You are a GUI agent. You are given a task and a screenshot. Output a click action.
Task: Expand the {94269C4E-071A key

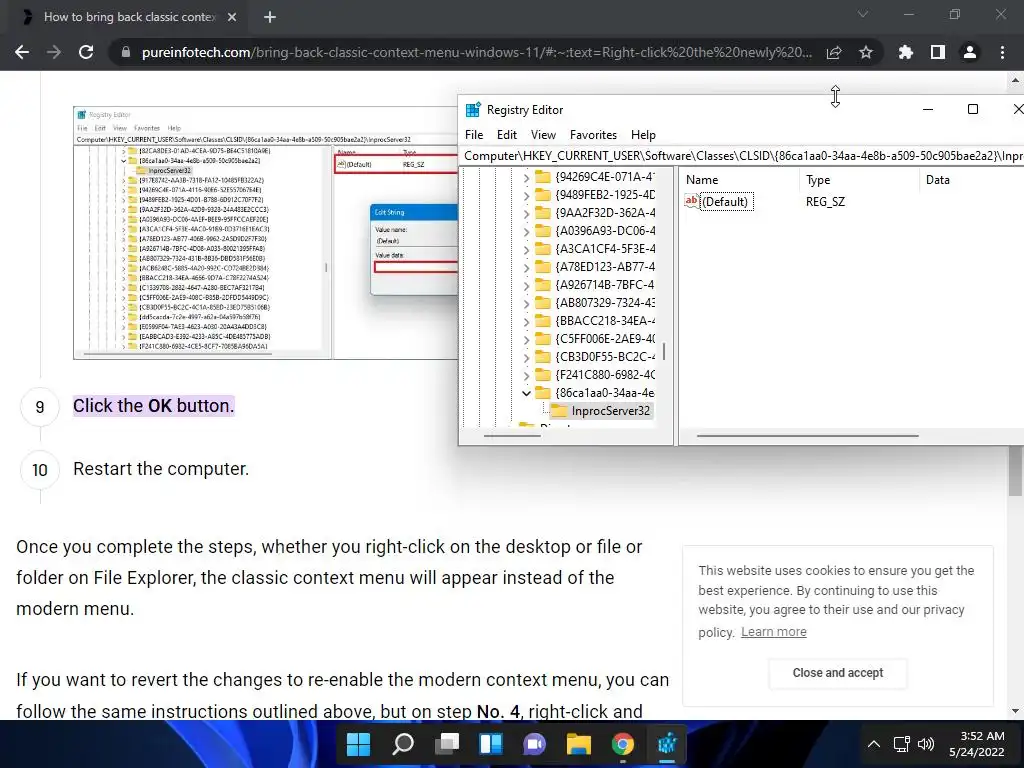(x=526, y=177)
